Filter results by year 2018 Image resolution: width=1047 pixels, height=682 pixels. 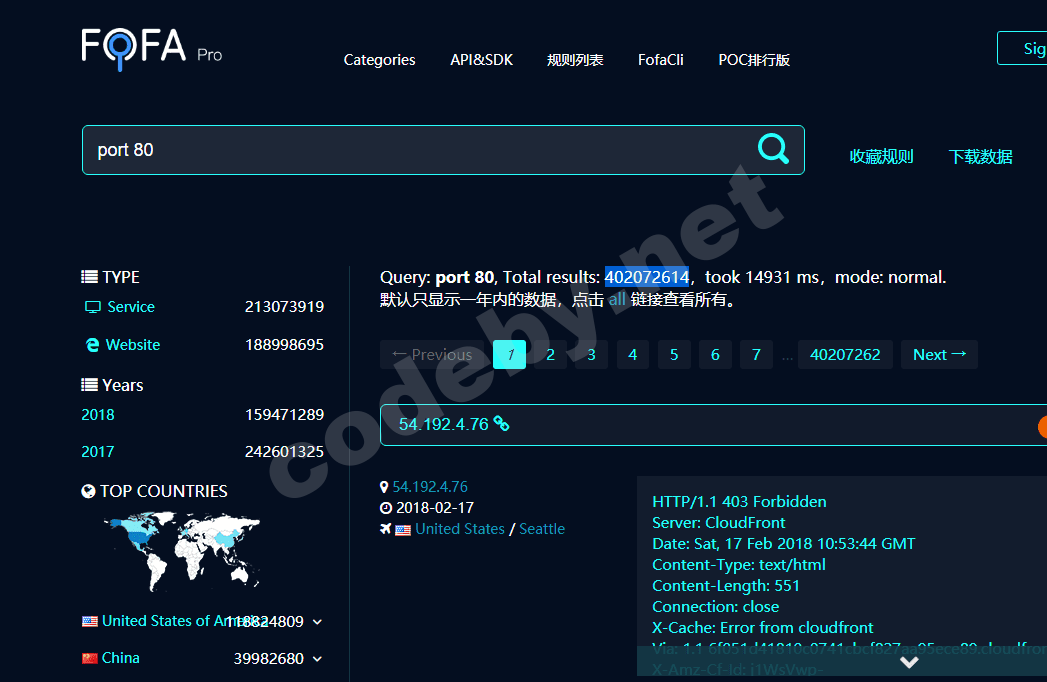point(97,415)
